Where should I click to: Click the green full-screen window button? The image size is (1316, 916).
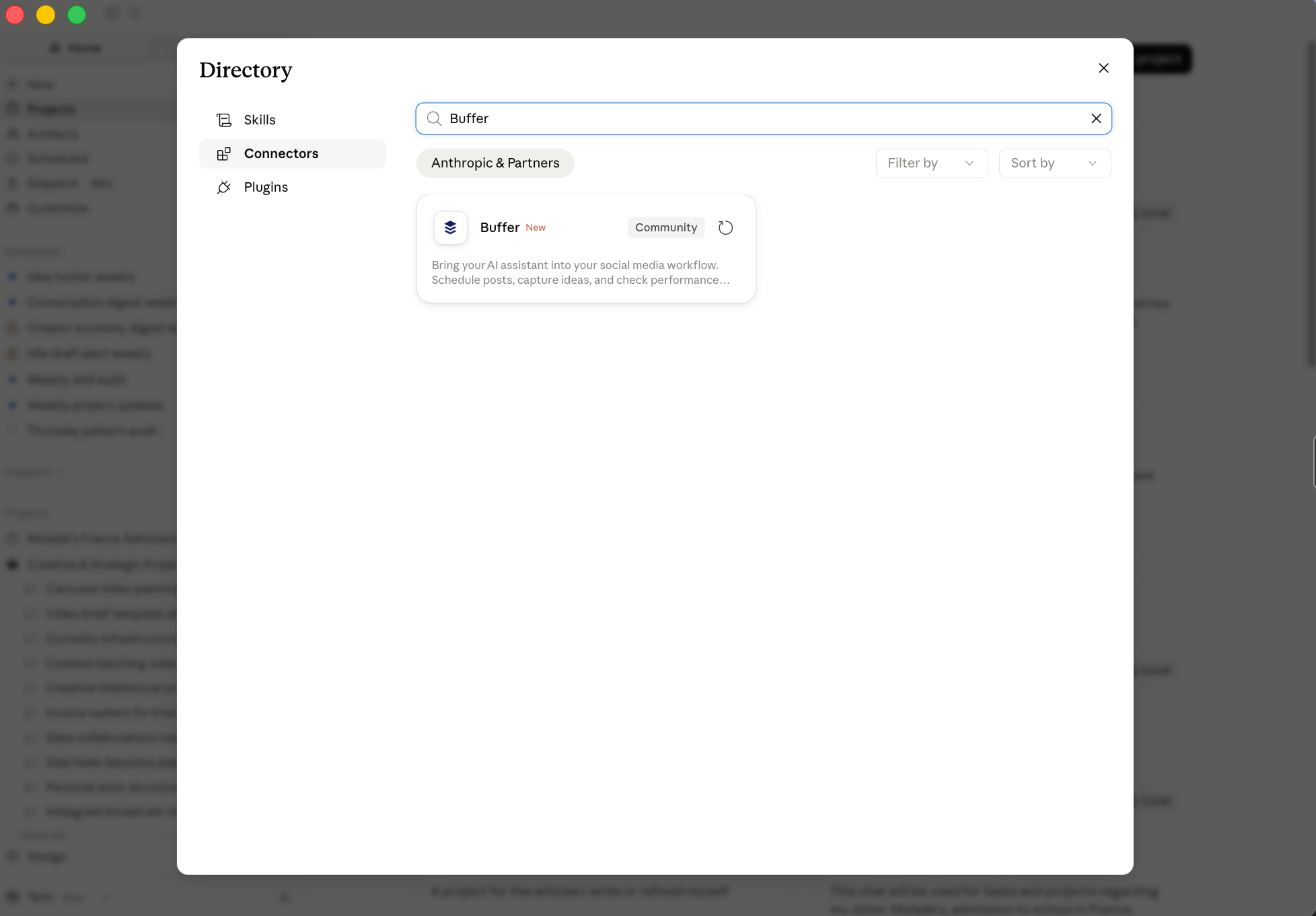tap(77, 15)
